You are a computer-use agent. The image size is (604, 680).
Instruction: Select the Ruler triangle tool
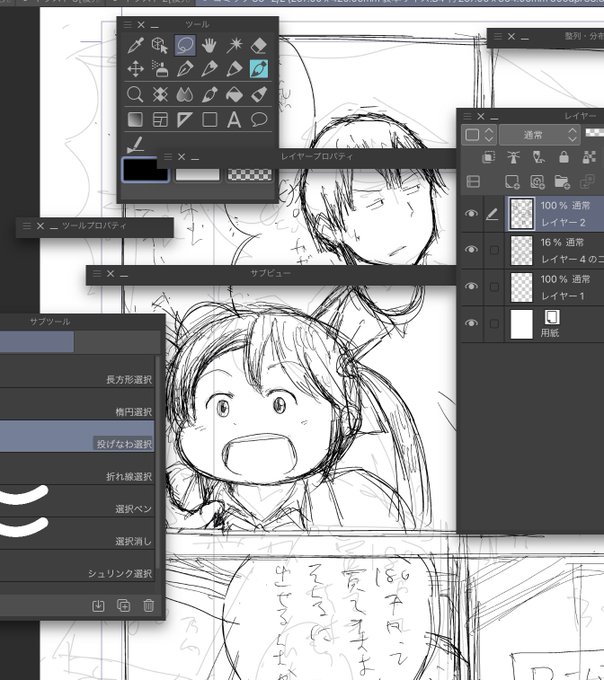(185, 119)
